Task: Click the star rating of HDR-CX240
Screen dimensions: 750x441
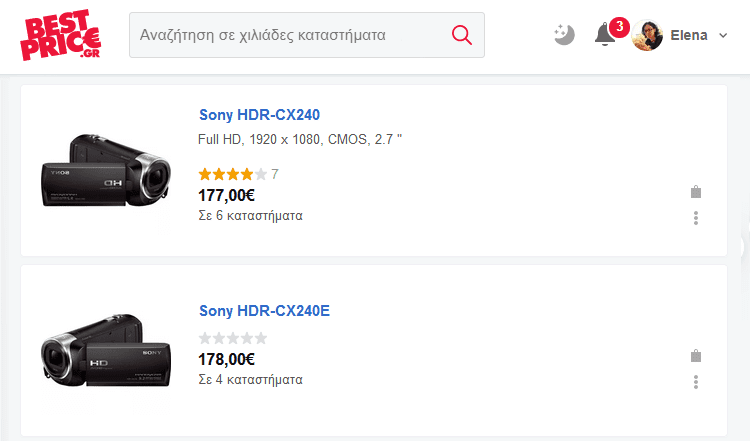Action: [x=233, y=174]
